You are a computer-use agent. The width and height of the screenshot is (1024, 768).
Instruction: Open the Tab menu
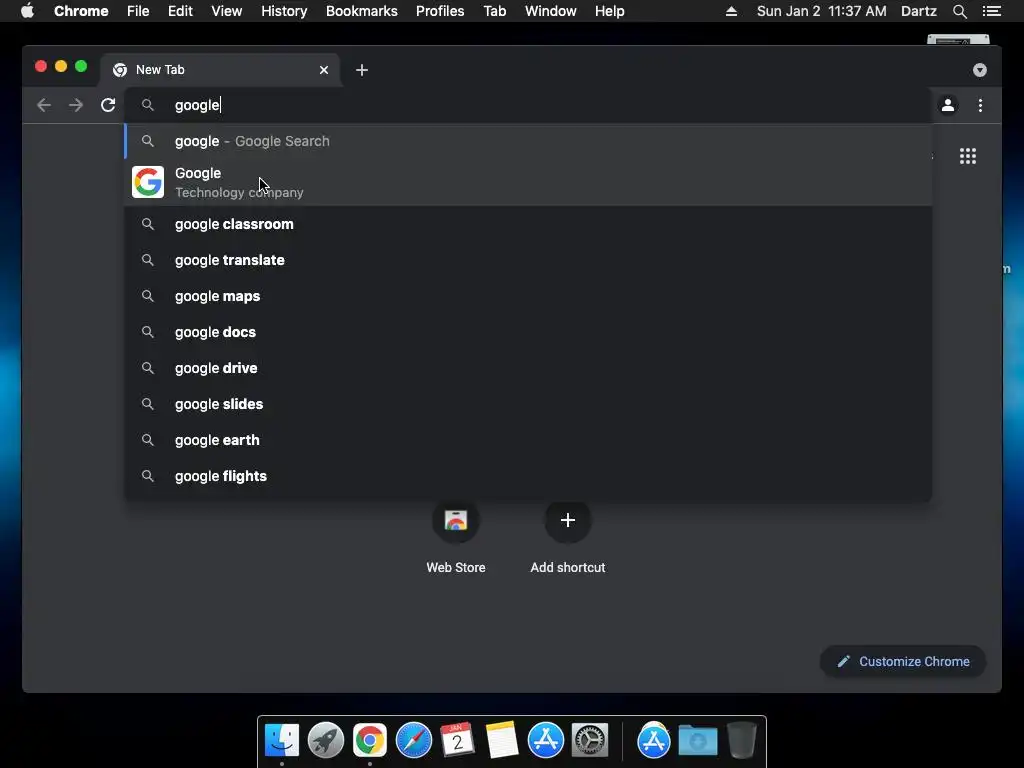494,11
